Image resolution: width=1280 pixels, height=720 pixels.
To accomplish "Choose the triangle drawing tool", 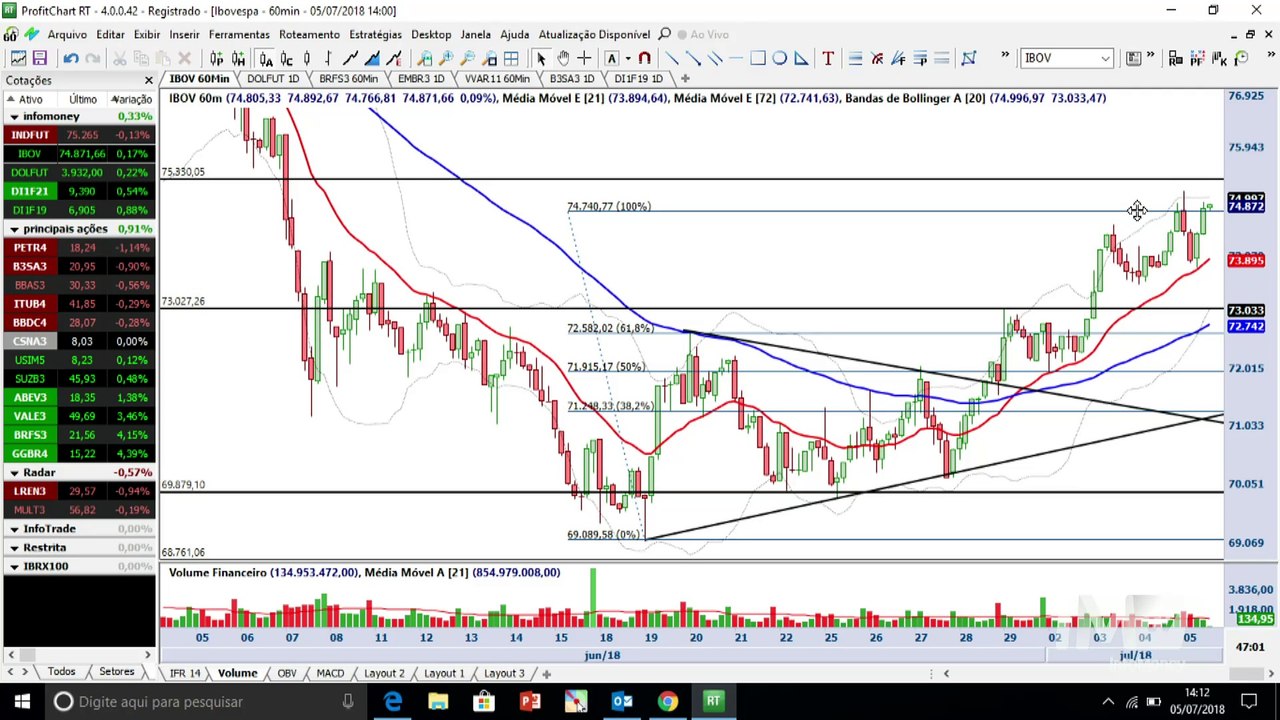I will click(801, 59).
